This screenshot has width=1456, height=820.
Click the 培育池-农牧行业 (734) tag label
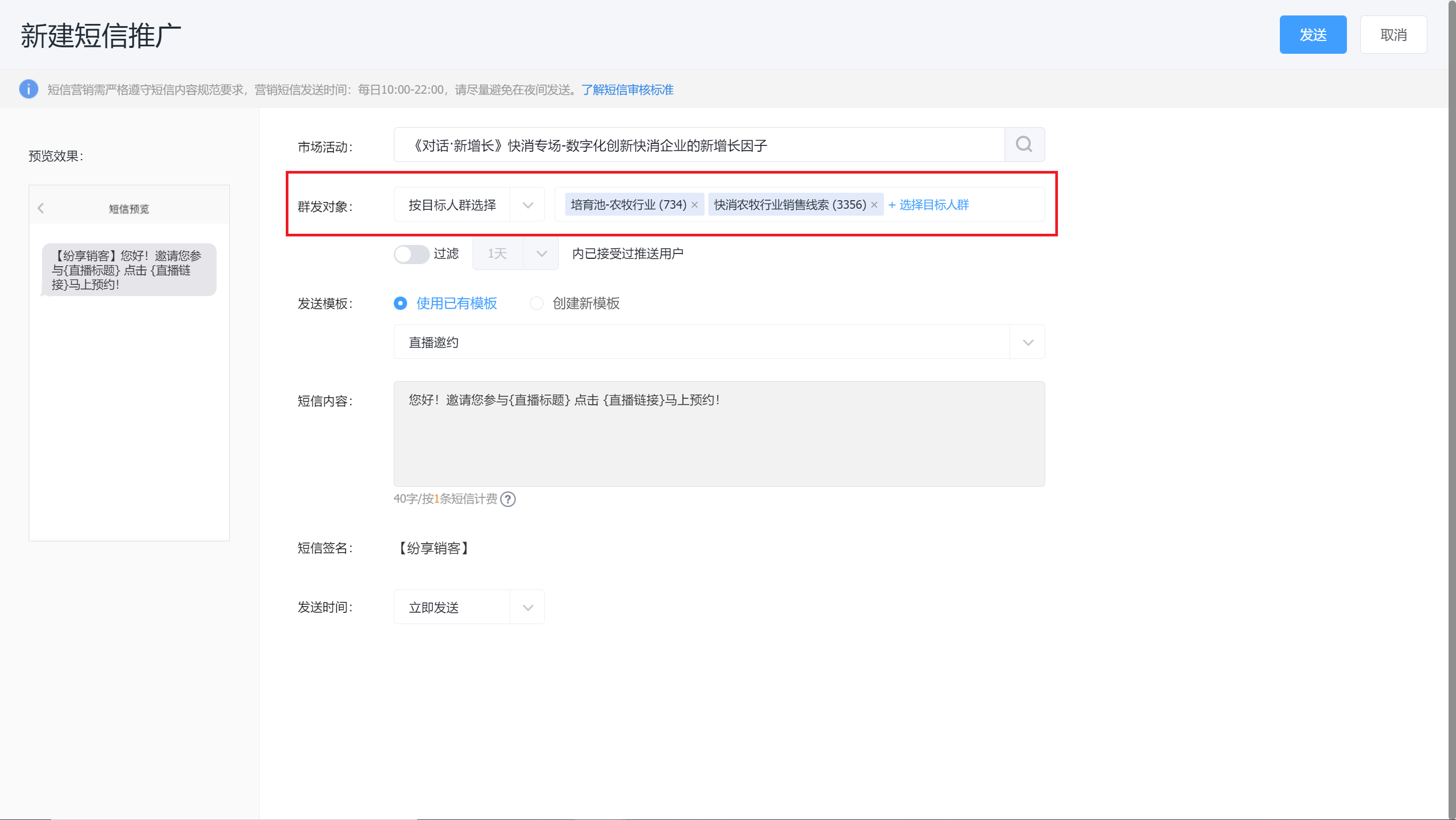pyautogui.click(x=628, y=204)
